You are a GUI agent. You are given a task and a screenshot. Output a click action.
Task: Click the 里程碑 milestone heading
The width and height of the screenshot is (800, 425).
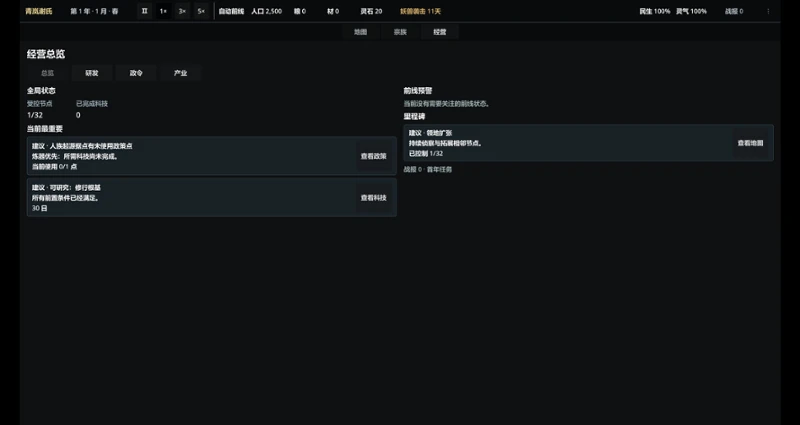click(x=414, y=117)
